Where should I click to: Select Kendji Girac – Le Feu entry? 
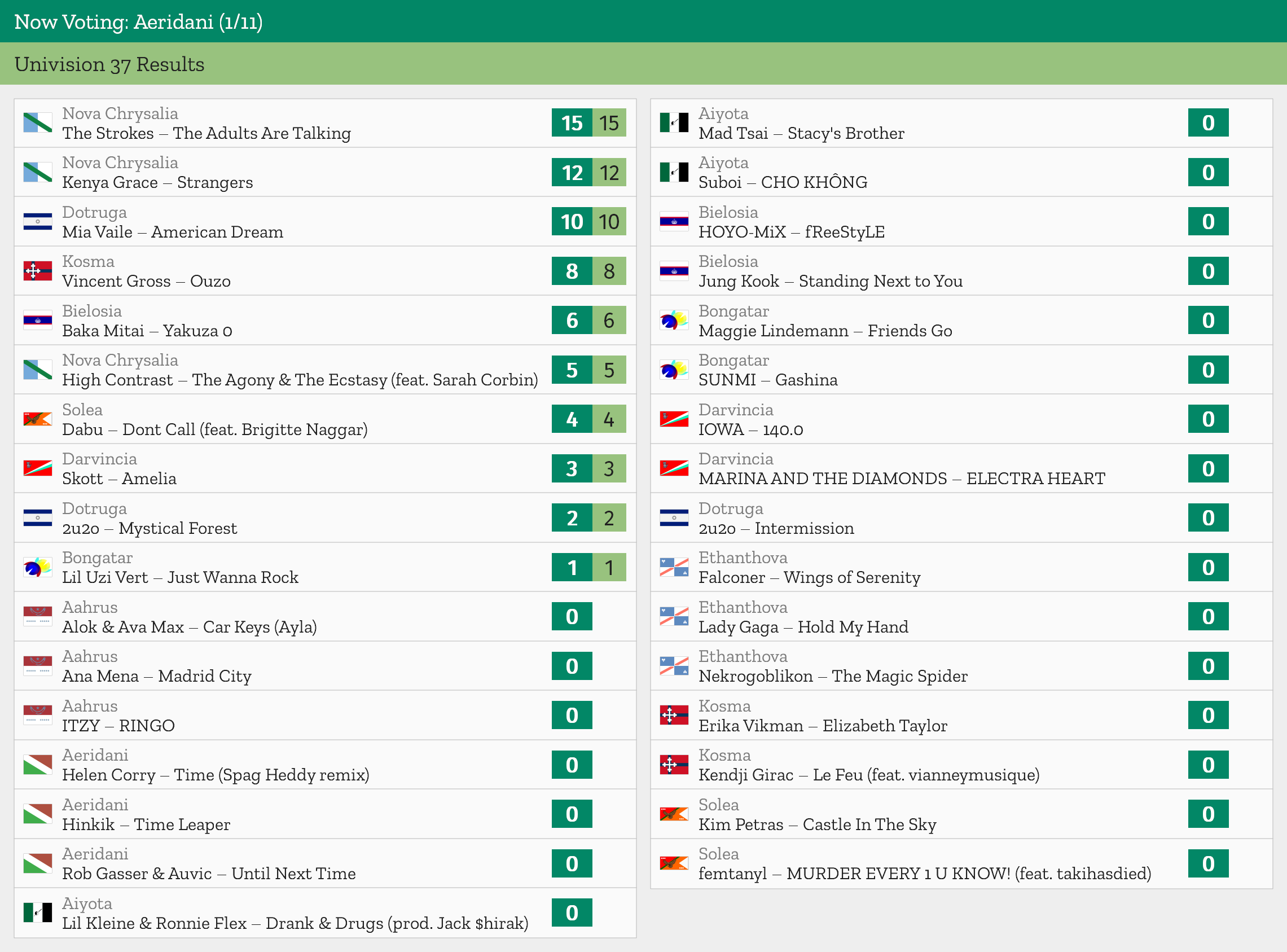click(869, 775)
